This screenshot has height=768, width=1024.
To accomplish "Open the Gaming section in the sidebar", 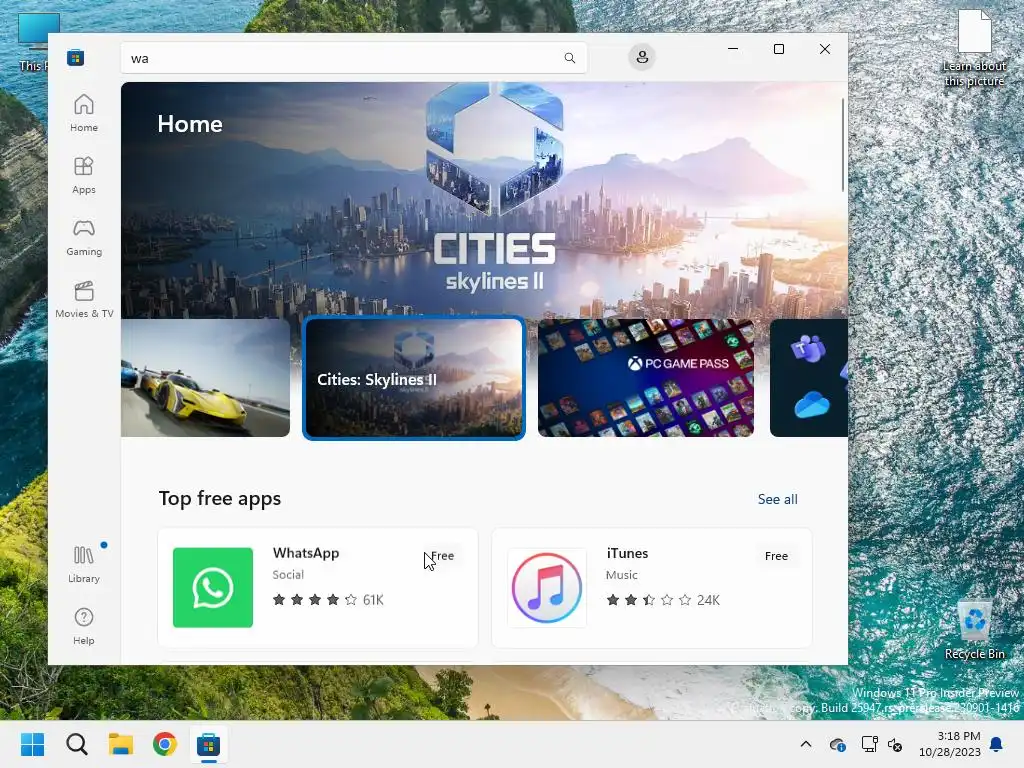I will [x=84, y=237].
